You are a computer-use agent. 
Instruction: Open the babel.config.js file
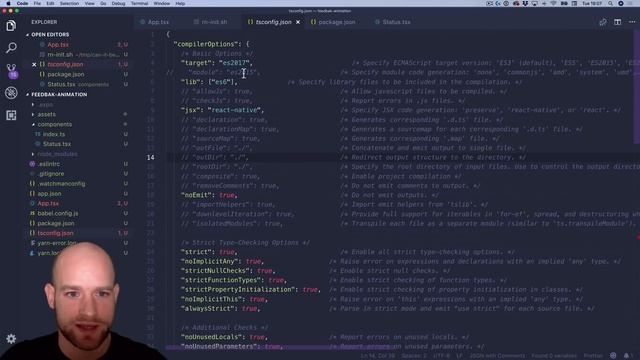(58, 213)
